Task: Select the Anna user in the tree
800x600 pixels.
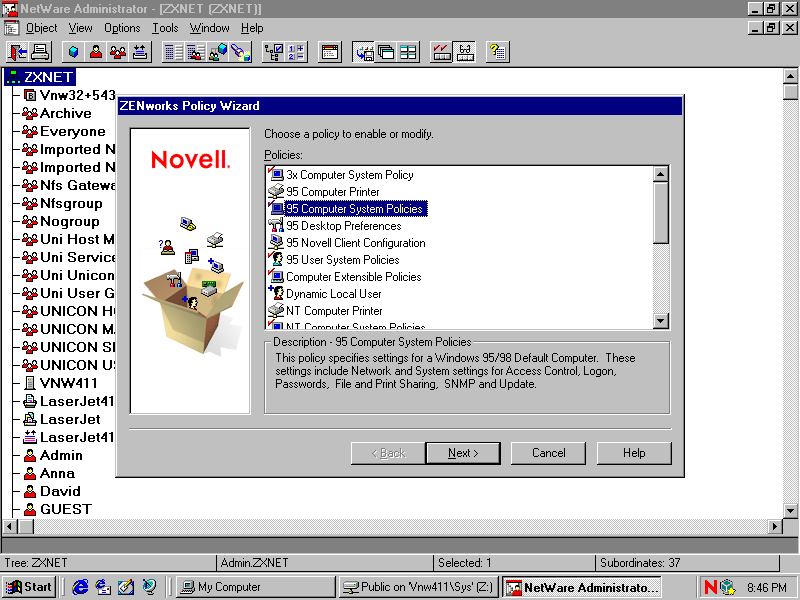Action: pyautogui.click(x=57, y=473)
